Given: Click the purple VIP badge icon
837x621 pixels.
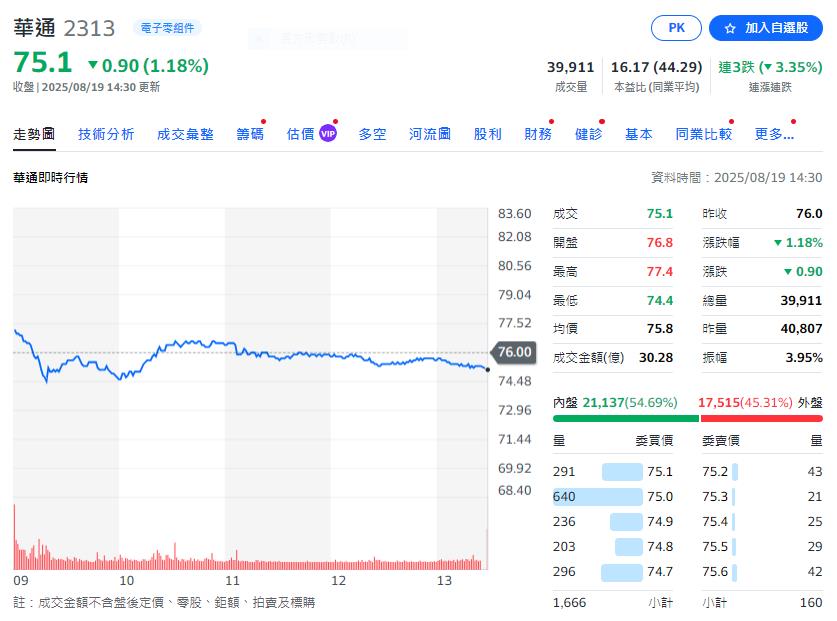Looking at the screenshot, I should 328,133.
